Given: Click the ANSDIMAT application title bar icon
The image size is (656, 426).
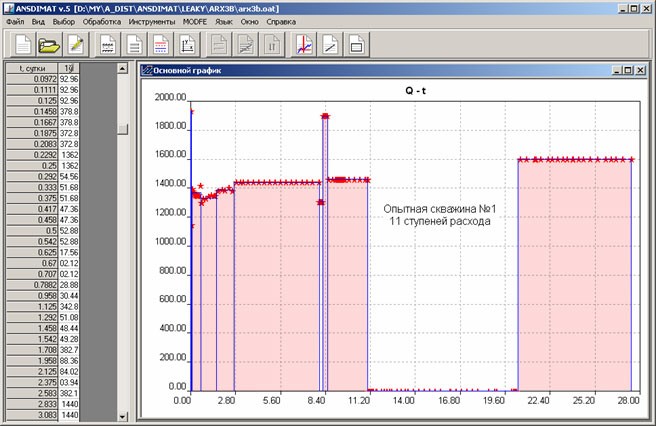Looking at the screenshot, I should (x=9, y=8).
